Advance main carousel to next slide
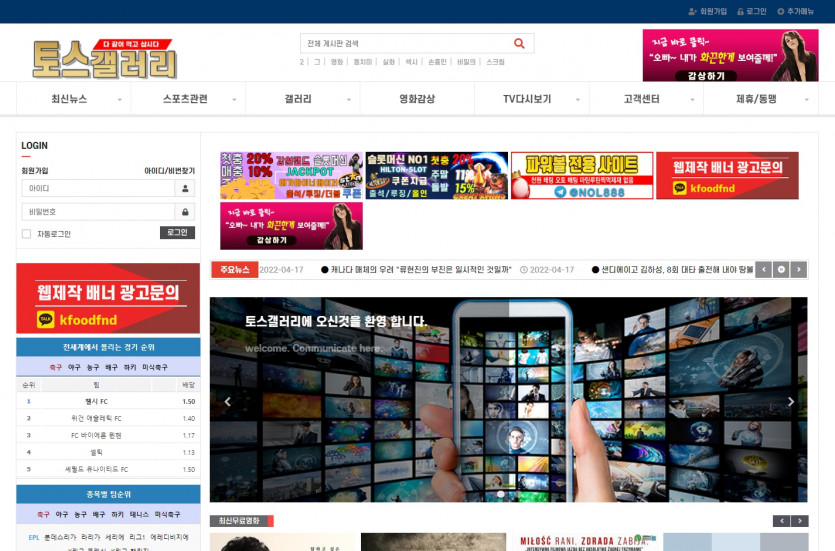This screenshot has height=551, width=835. tap(790, 402)
